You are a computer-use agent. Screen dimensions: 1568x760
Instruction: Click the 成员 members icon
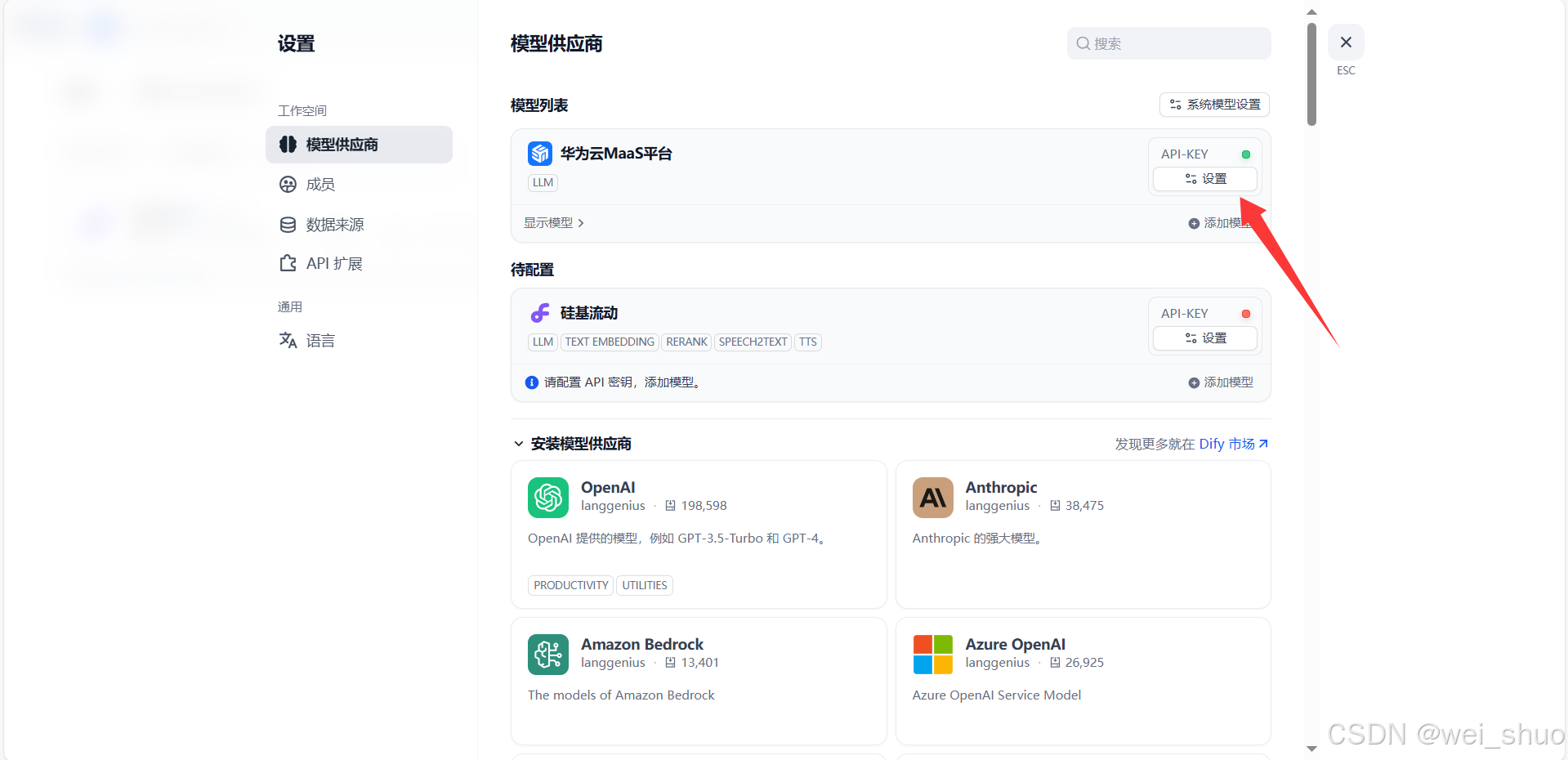pyautogui.click(x=288, y=185)
